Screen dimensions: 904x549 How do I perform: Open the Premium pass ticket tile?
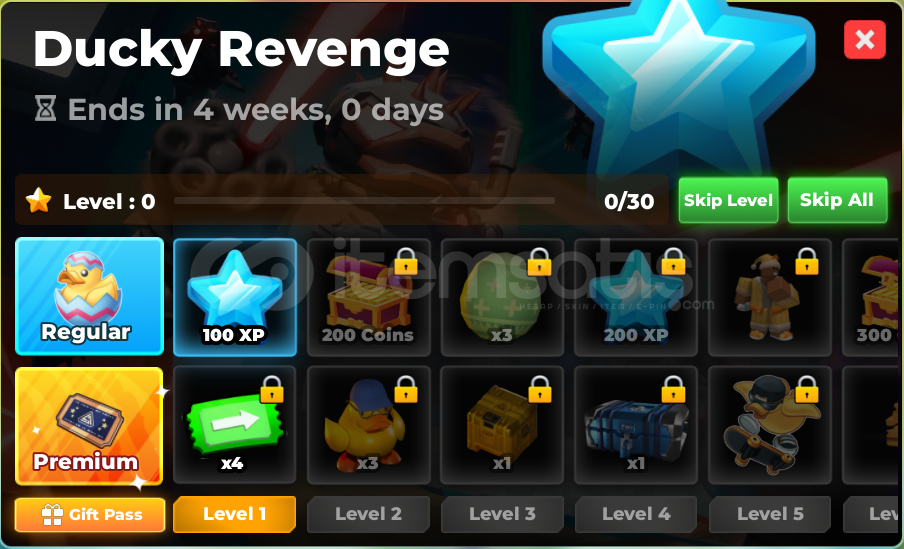[x=89, y=426]
